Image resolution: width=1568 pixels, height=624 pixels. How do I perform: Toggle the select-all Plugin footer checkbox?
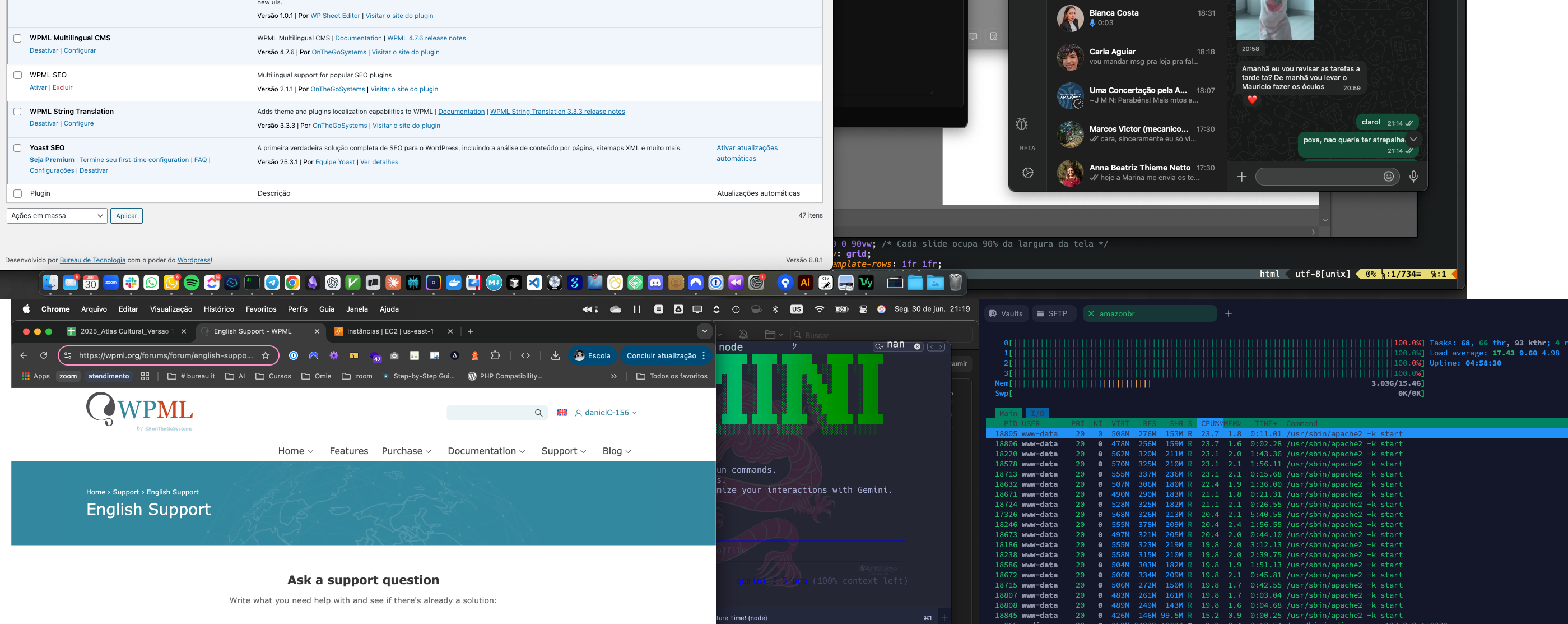pos(18,194)
